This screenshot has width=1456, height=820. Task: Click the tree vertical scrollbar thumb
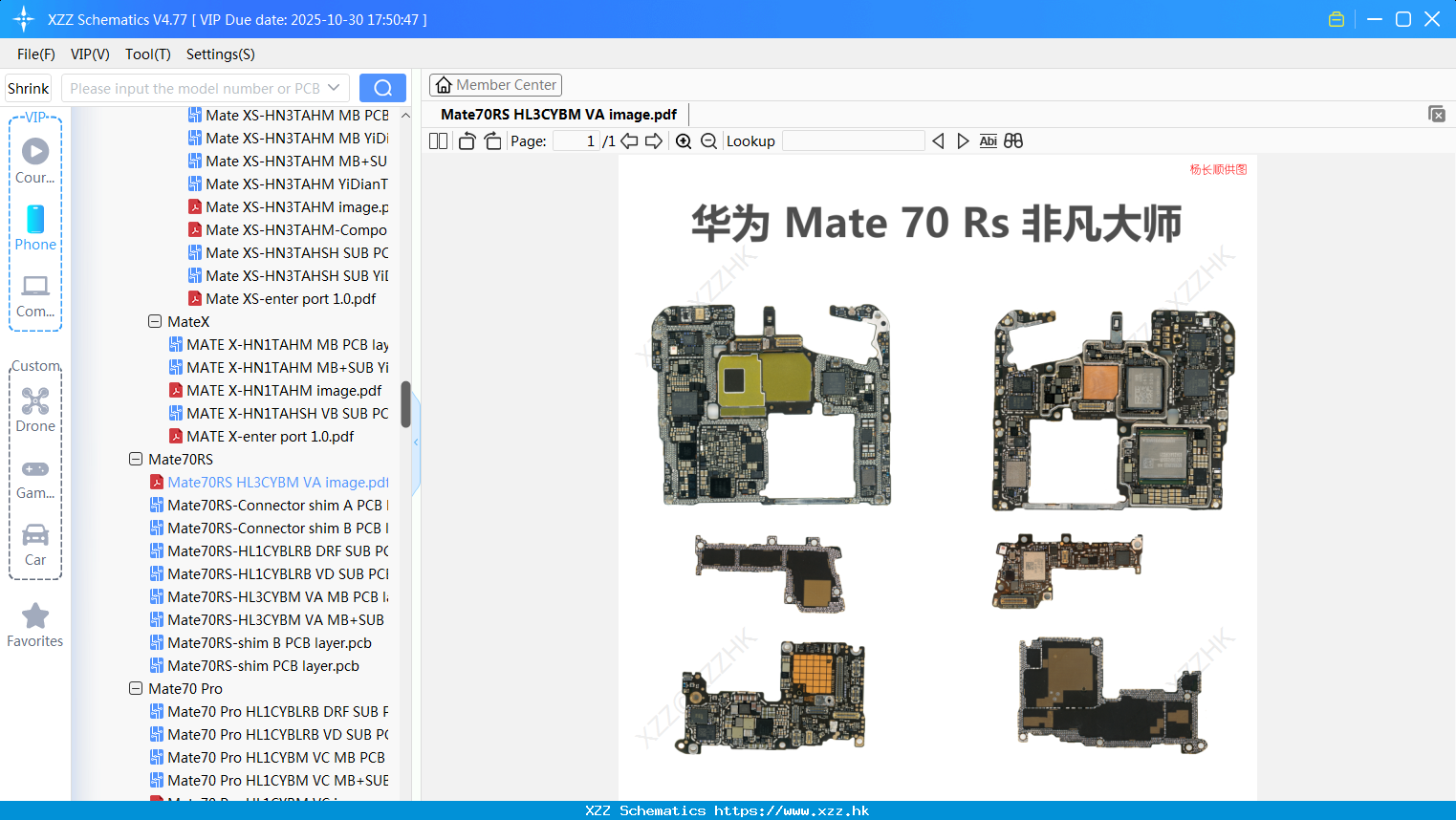(x=405, y=404)
